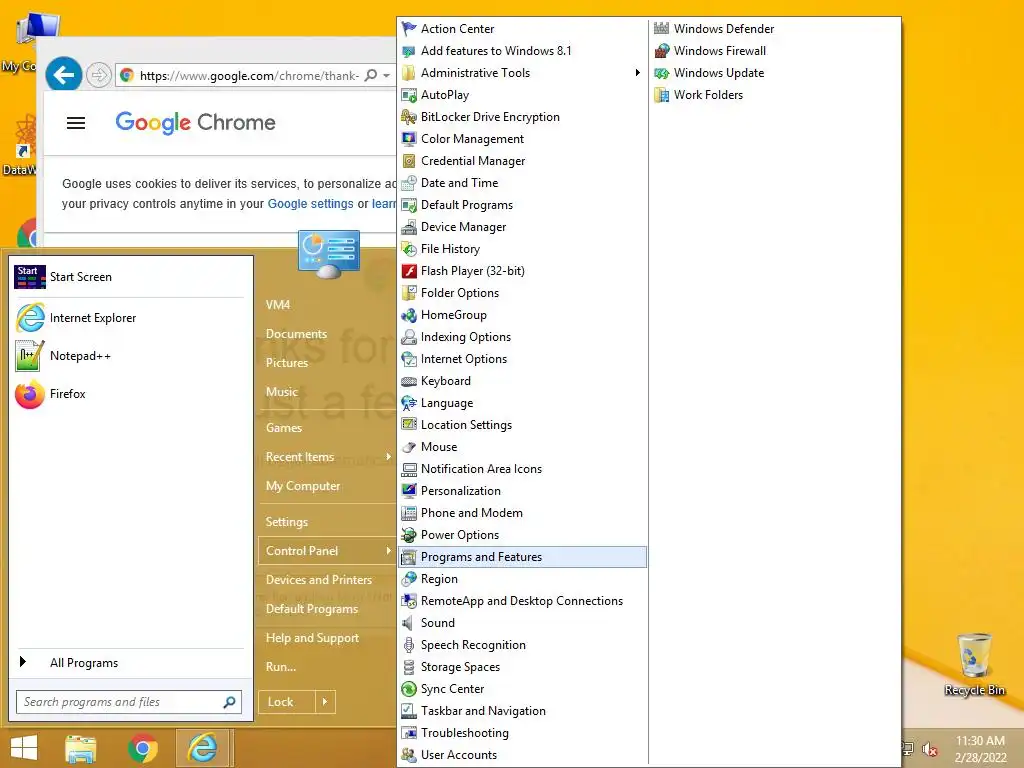Open Folder Options icon
This screenshot has height=768, width=1024.
(409, 293)
